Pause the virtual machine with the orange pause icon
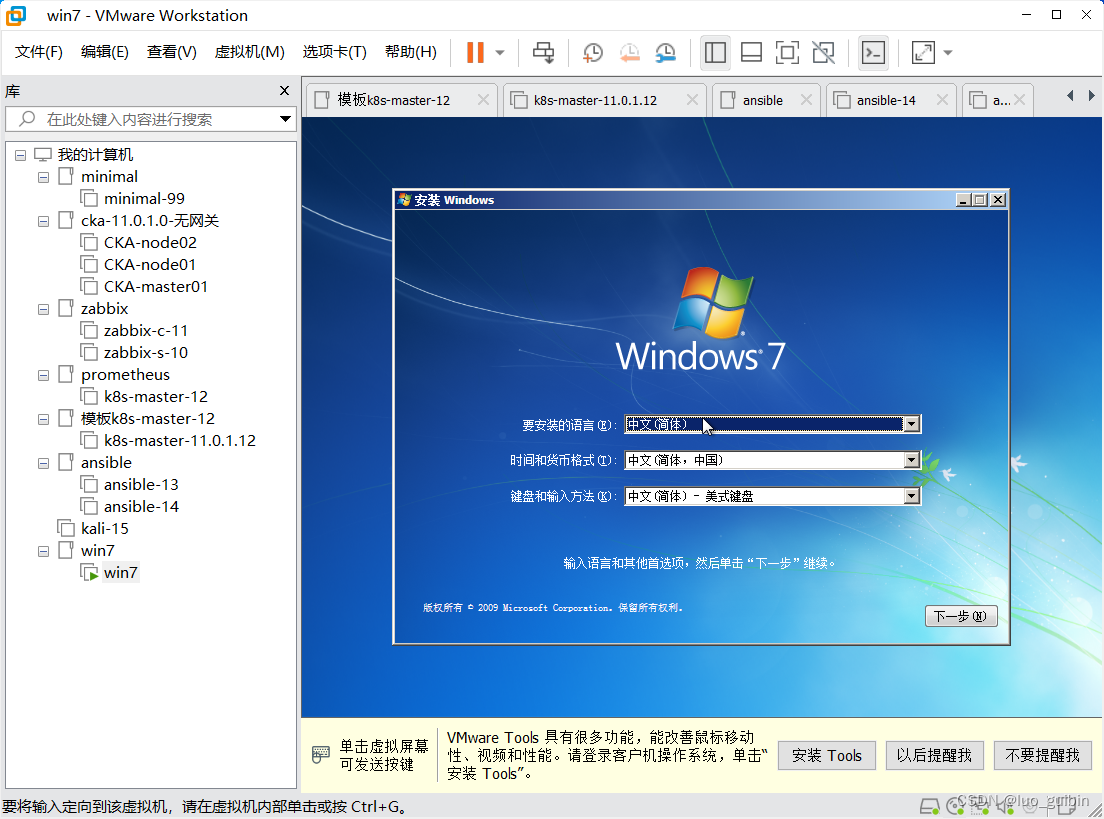Image resolution: width=1104 pixels, height=819 pixels. coord(476,52)
